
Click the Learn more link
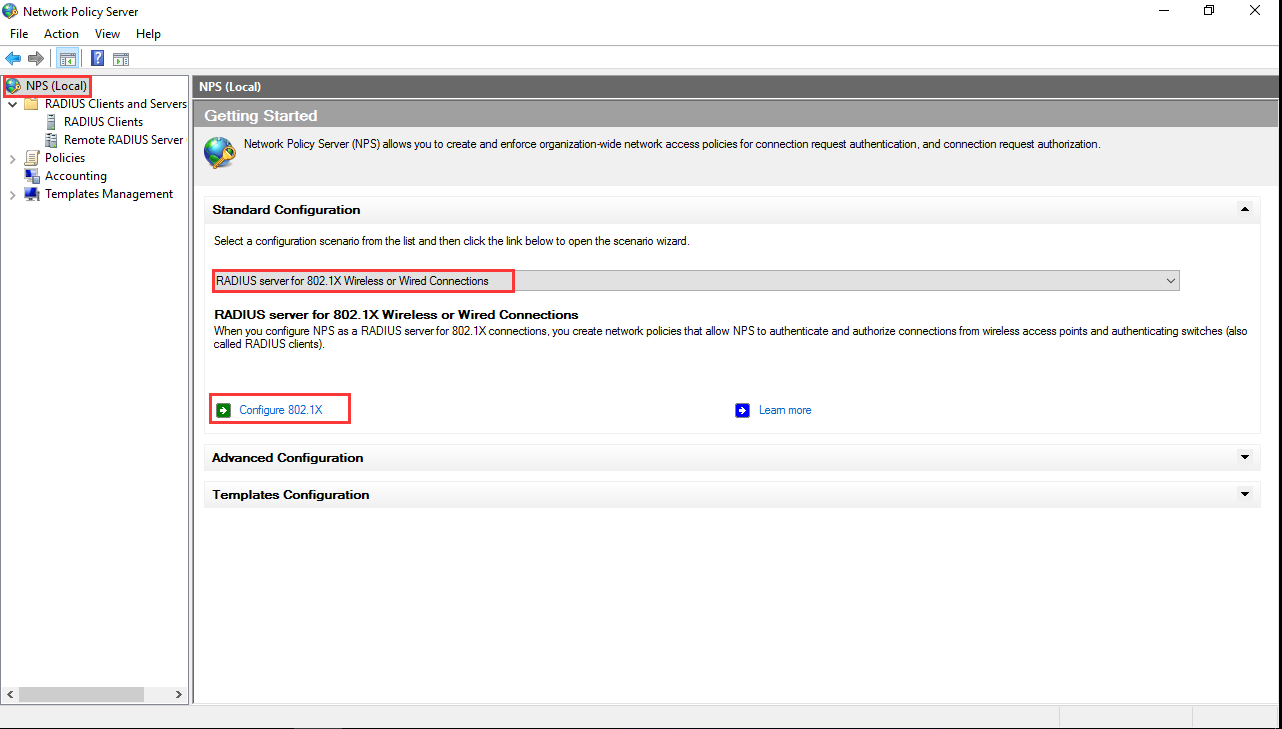point(785,410)
